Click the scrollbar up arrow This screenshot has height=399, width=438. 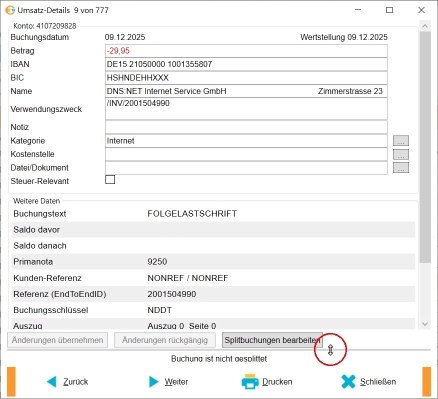[425, 26]
